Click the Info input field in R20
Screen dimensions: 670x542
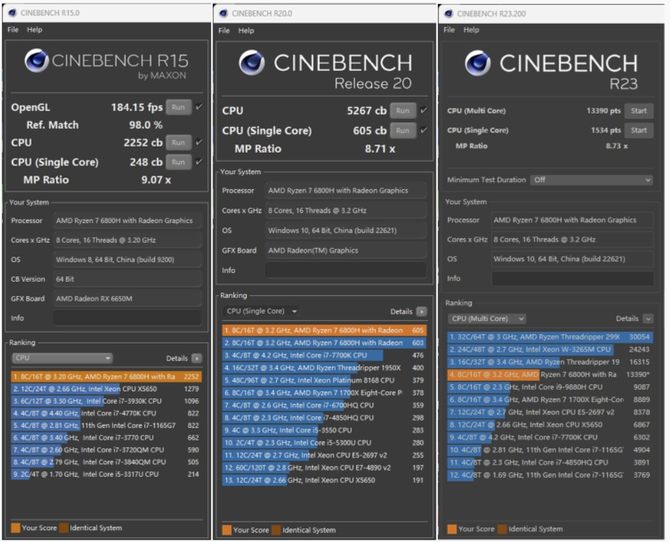pyautogui.click(x=345, y=270)
